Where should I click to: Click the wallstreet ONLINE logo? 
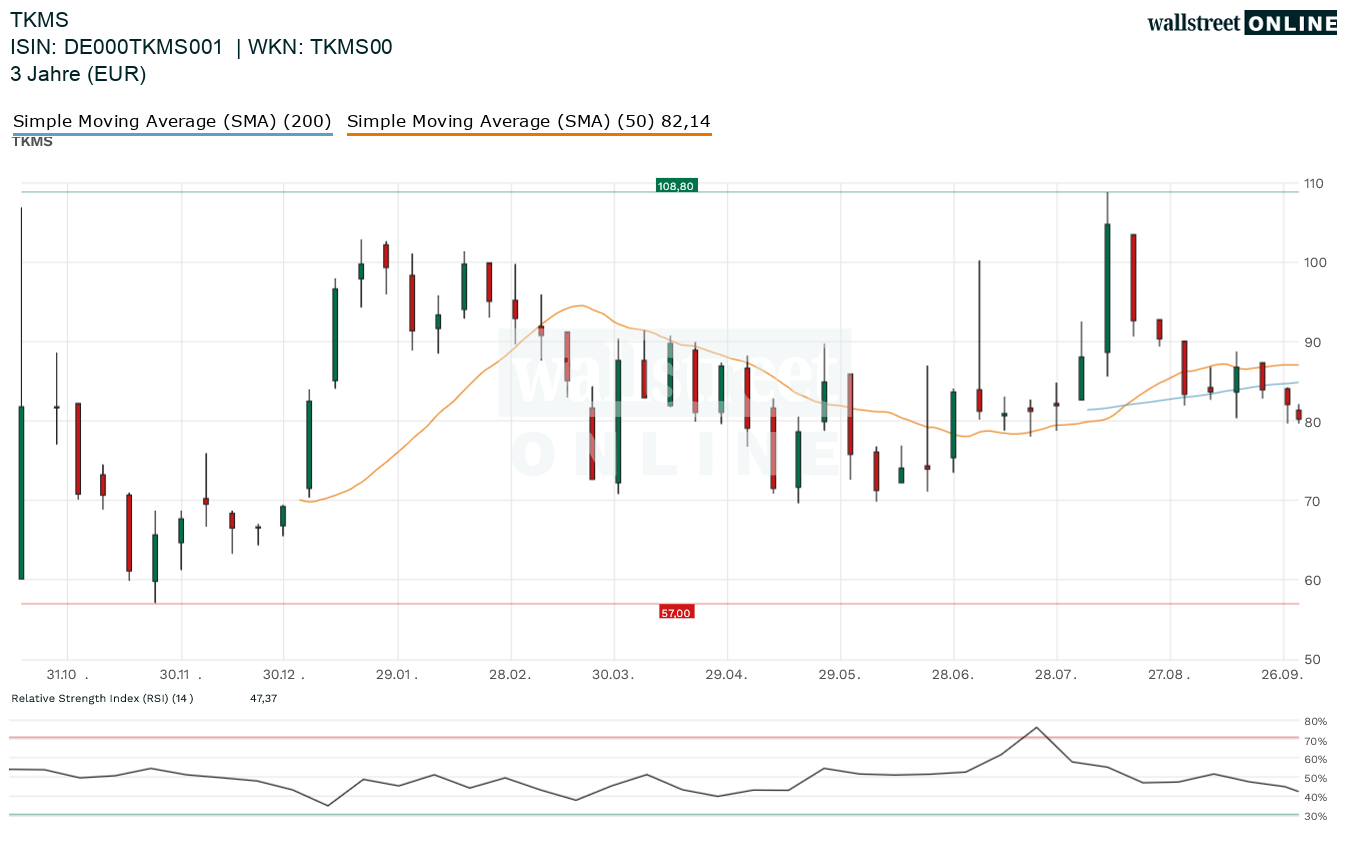click(1242, 23)
